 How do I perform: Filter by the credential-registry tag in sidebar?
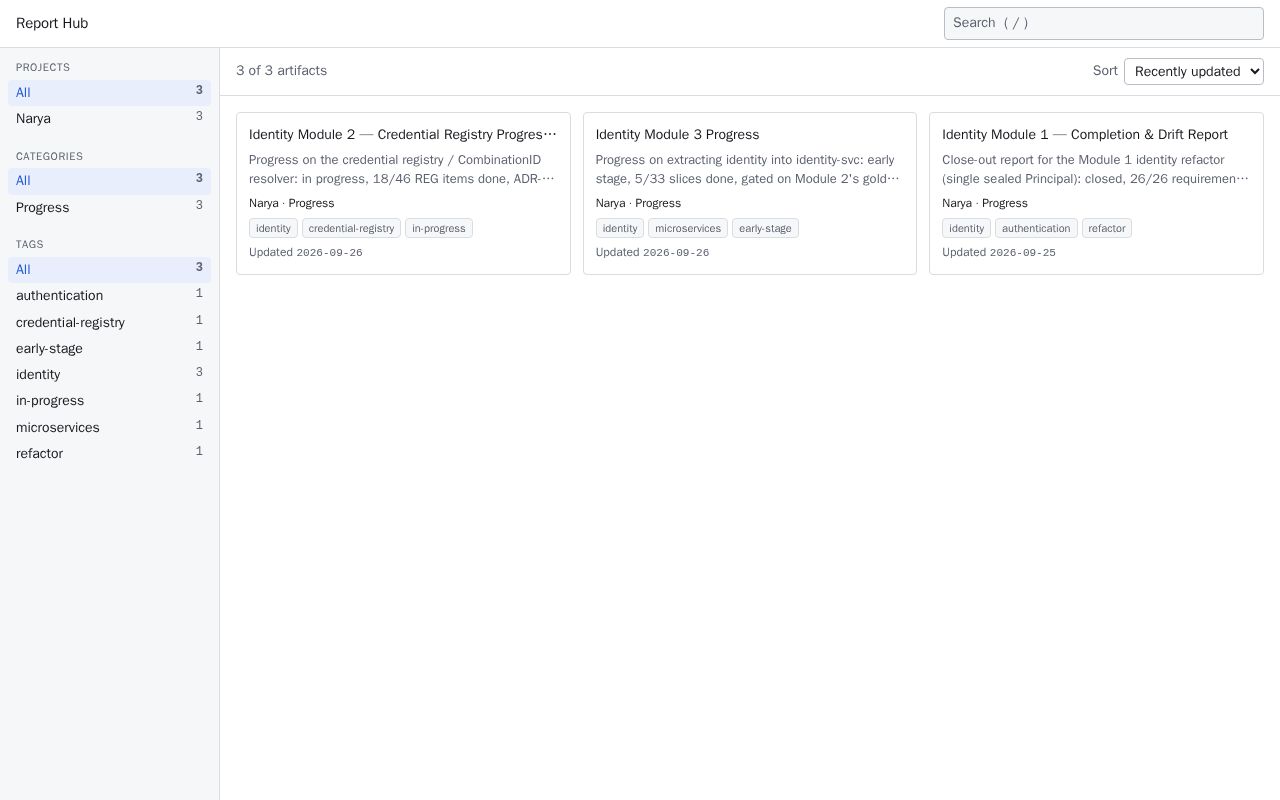coord(109,322)
